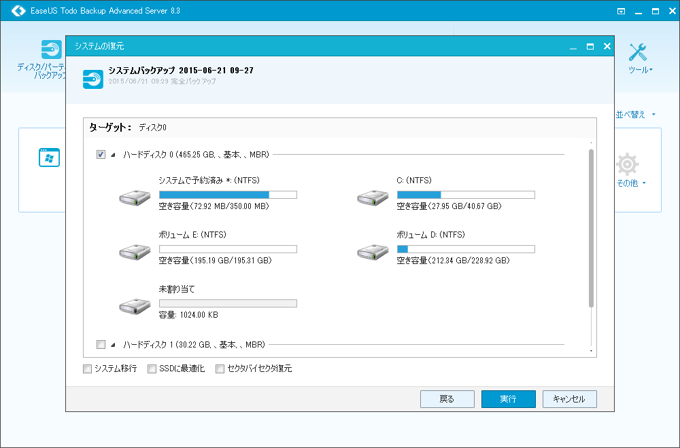Collapse the ハードディスク 1 tree arrow
Screen dimensions: 680x448
point(113,345)
